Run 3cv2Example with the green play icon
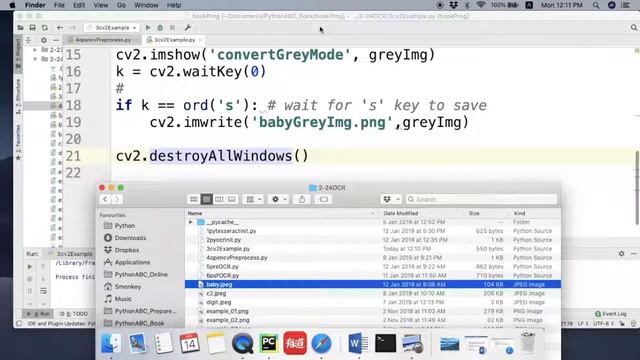 click(x=148, y=28)
